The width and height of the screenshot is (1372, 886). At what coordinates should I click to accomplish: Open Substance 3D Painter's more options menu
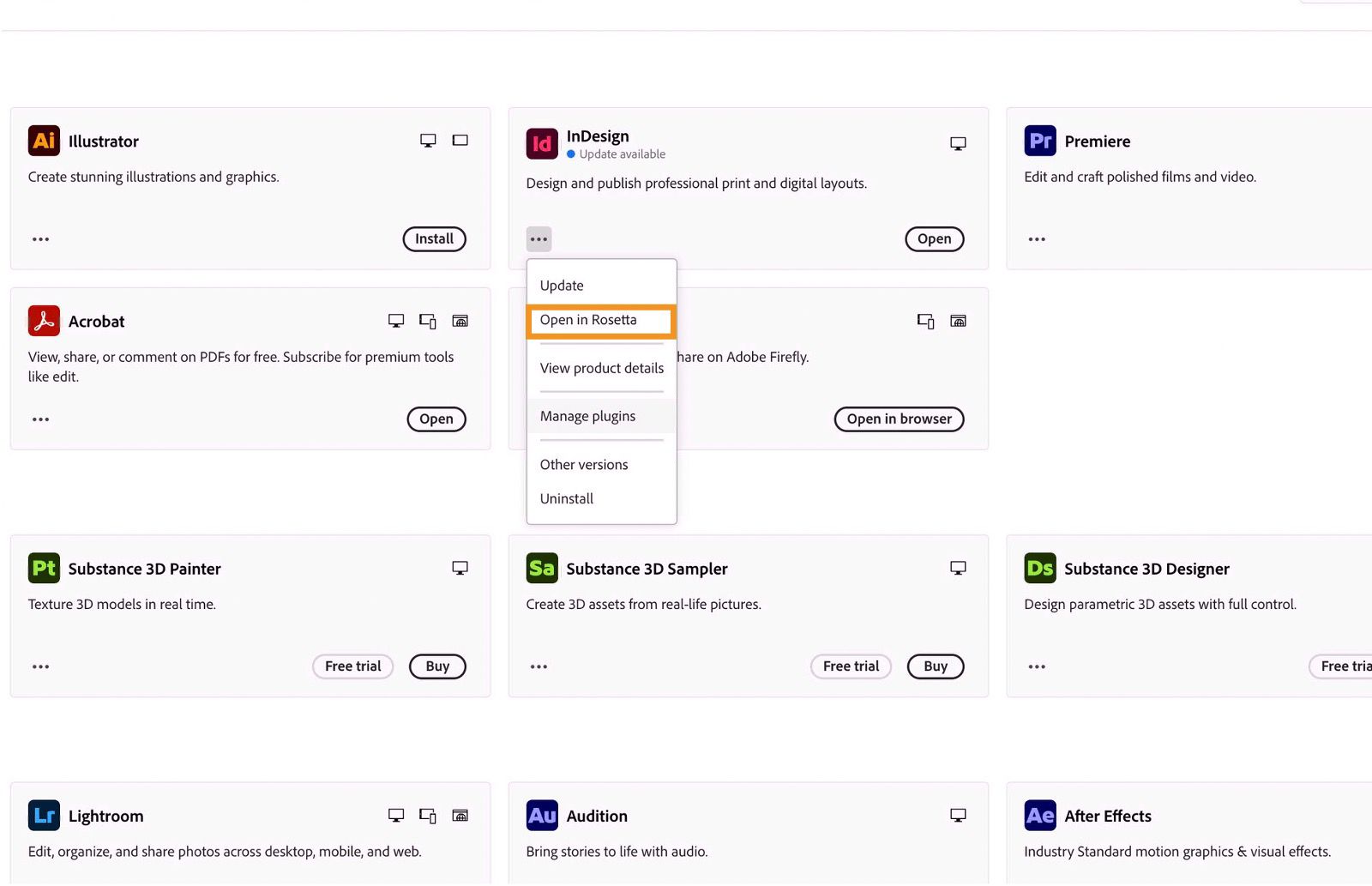pyautogui.click(x=40, y=666)
